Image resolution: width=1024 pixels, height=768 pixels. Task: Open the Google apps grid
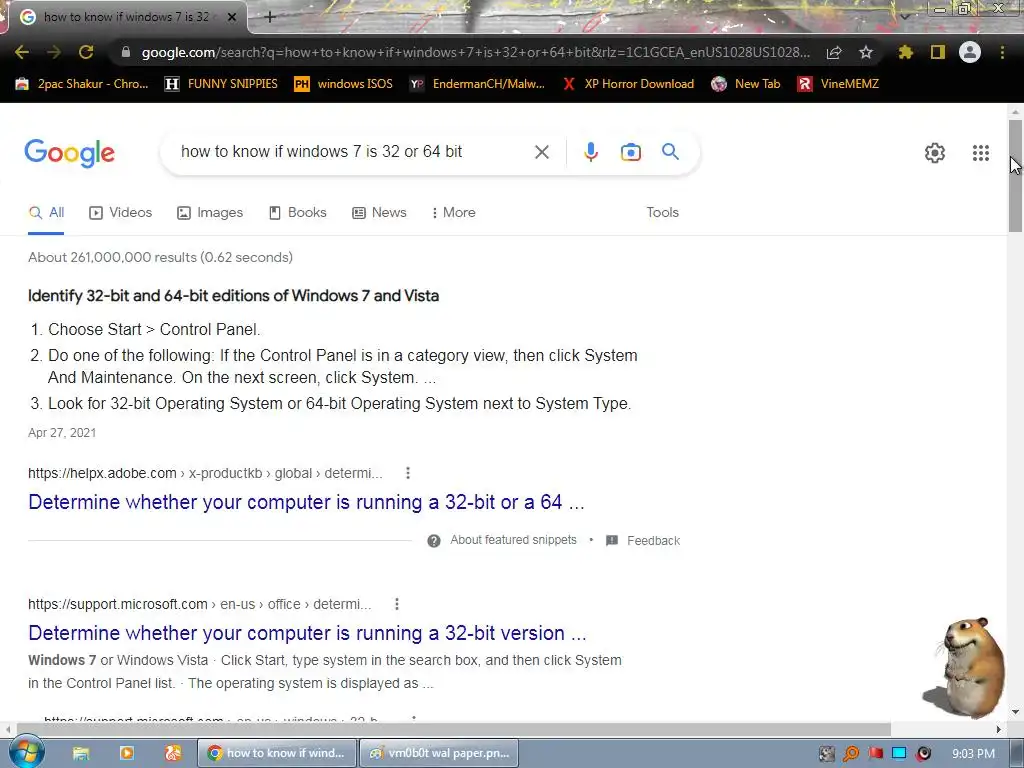(980, 153)
